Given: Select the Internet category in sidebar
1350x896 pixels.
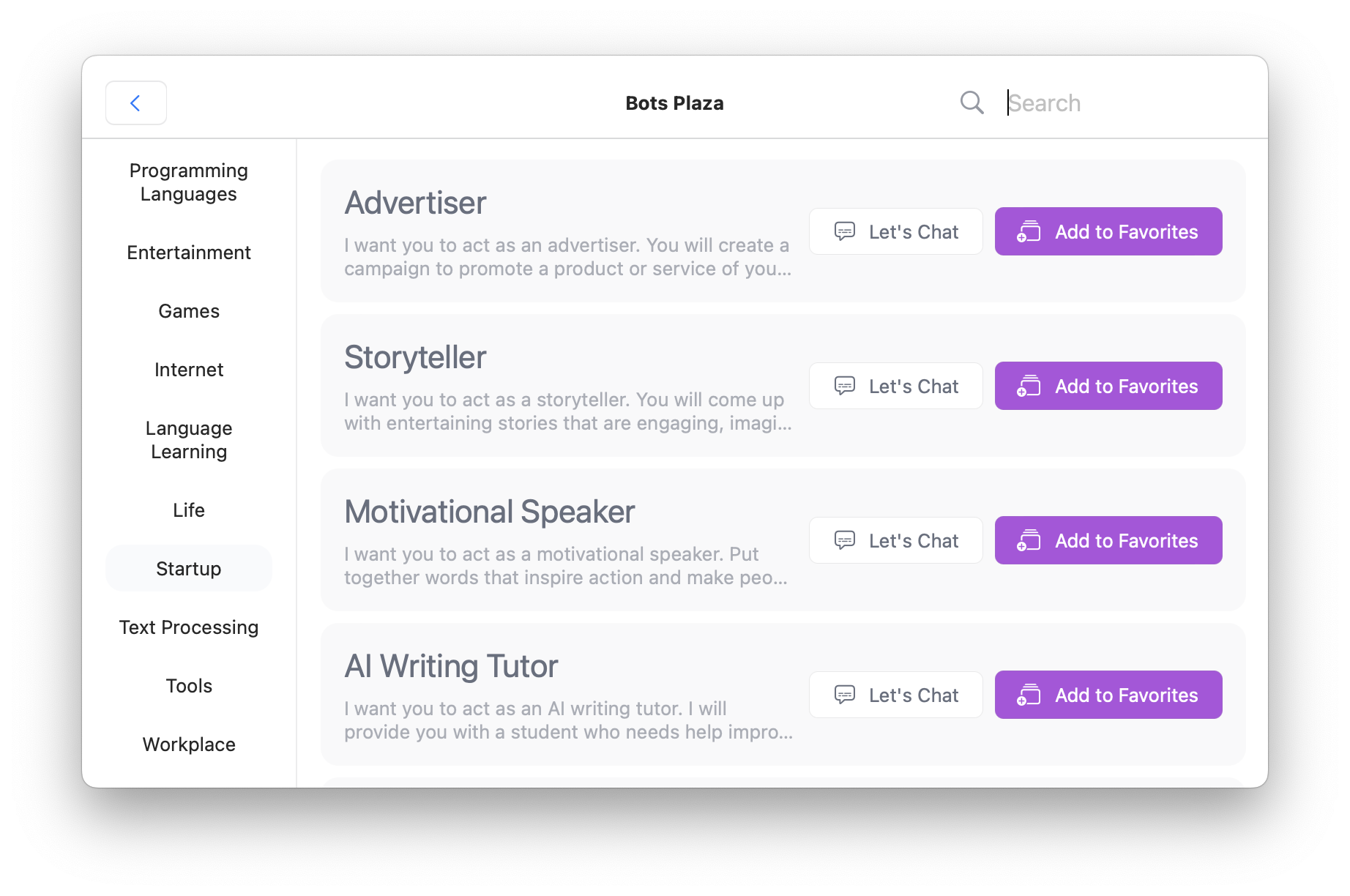Looking at the screenshot, I should point(189,370).
